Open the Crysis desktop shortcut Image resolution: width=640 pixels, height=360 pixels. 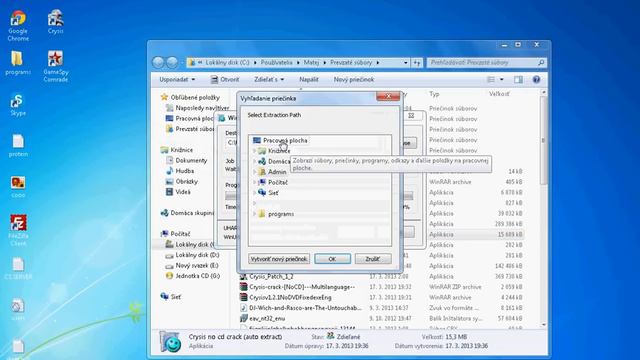(x=55, y=22)
